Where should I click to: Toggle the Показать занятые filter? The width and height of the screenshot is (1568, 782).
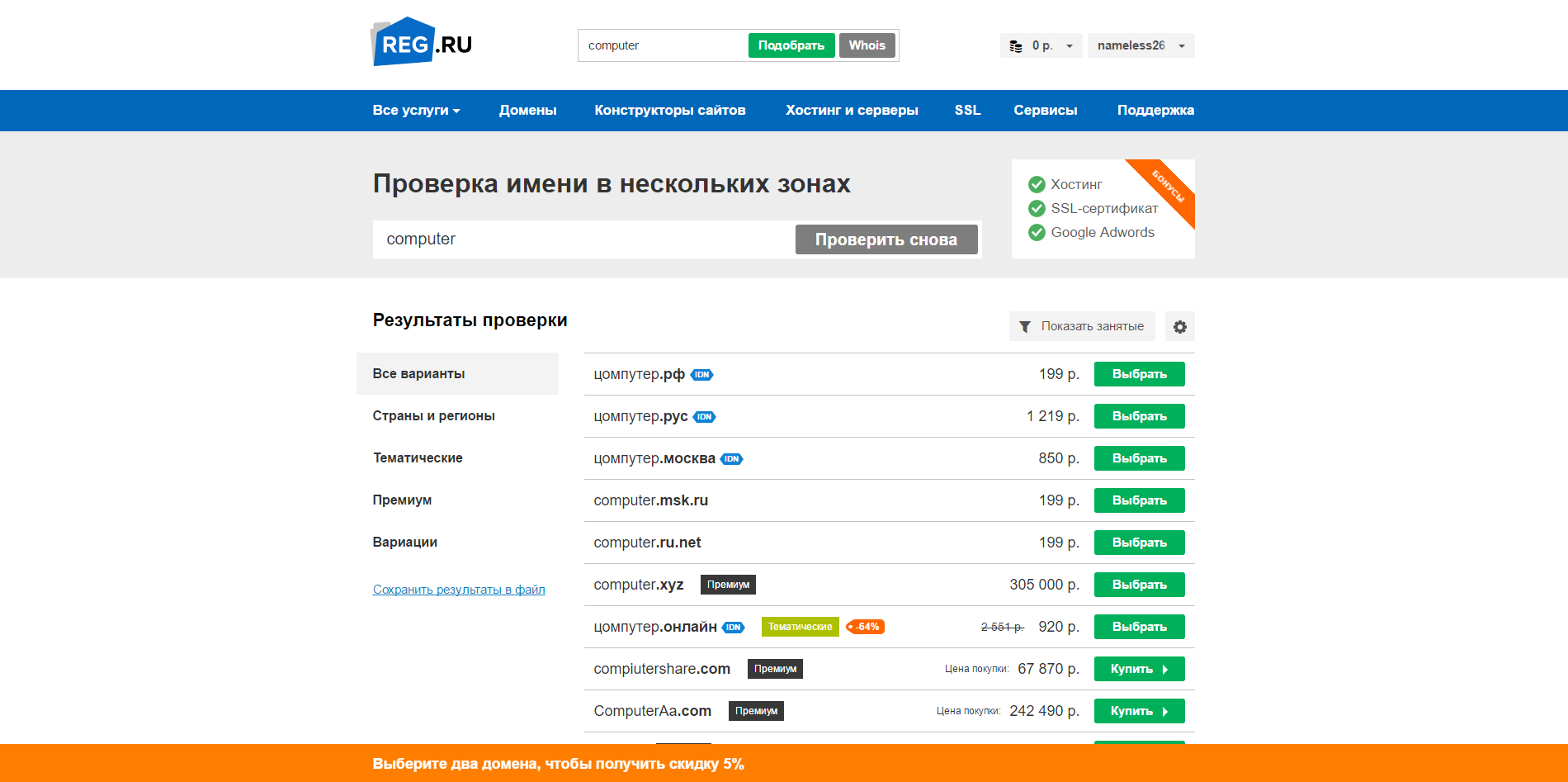click(x=1082, y=326)
